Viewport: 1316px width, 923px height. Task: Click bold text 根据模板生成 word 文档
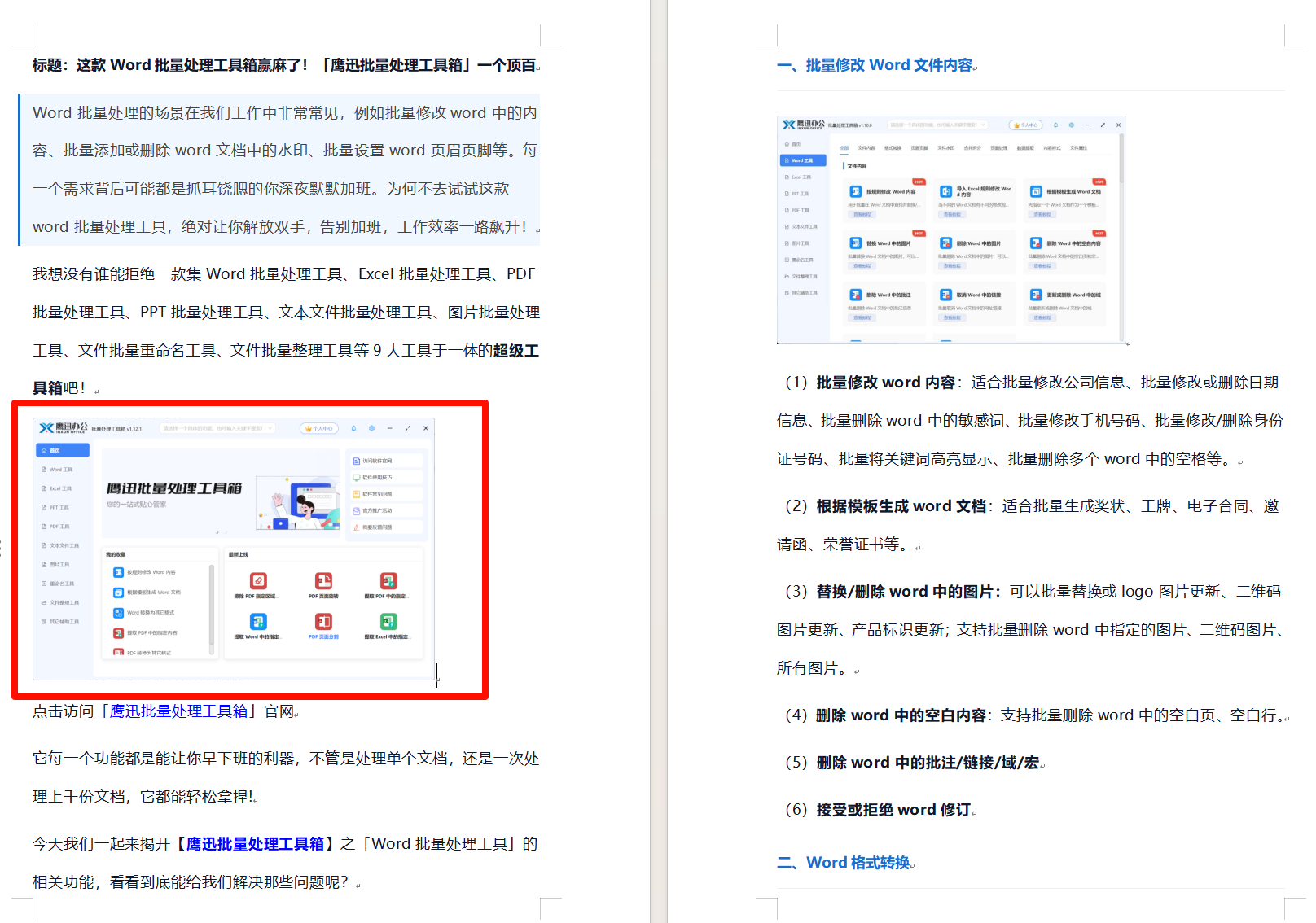click(x=901, y=506)
